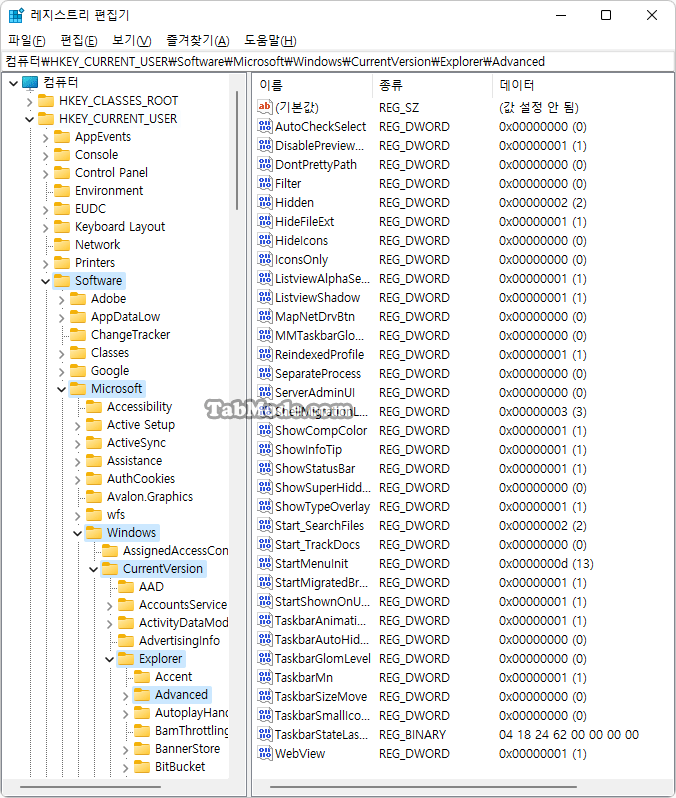The height and width of the screenshot is (798, 676).
Task: Click the TaskbarStateLas... binary value icon
Action: 265,734
